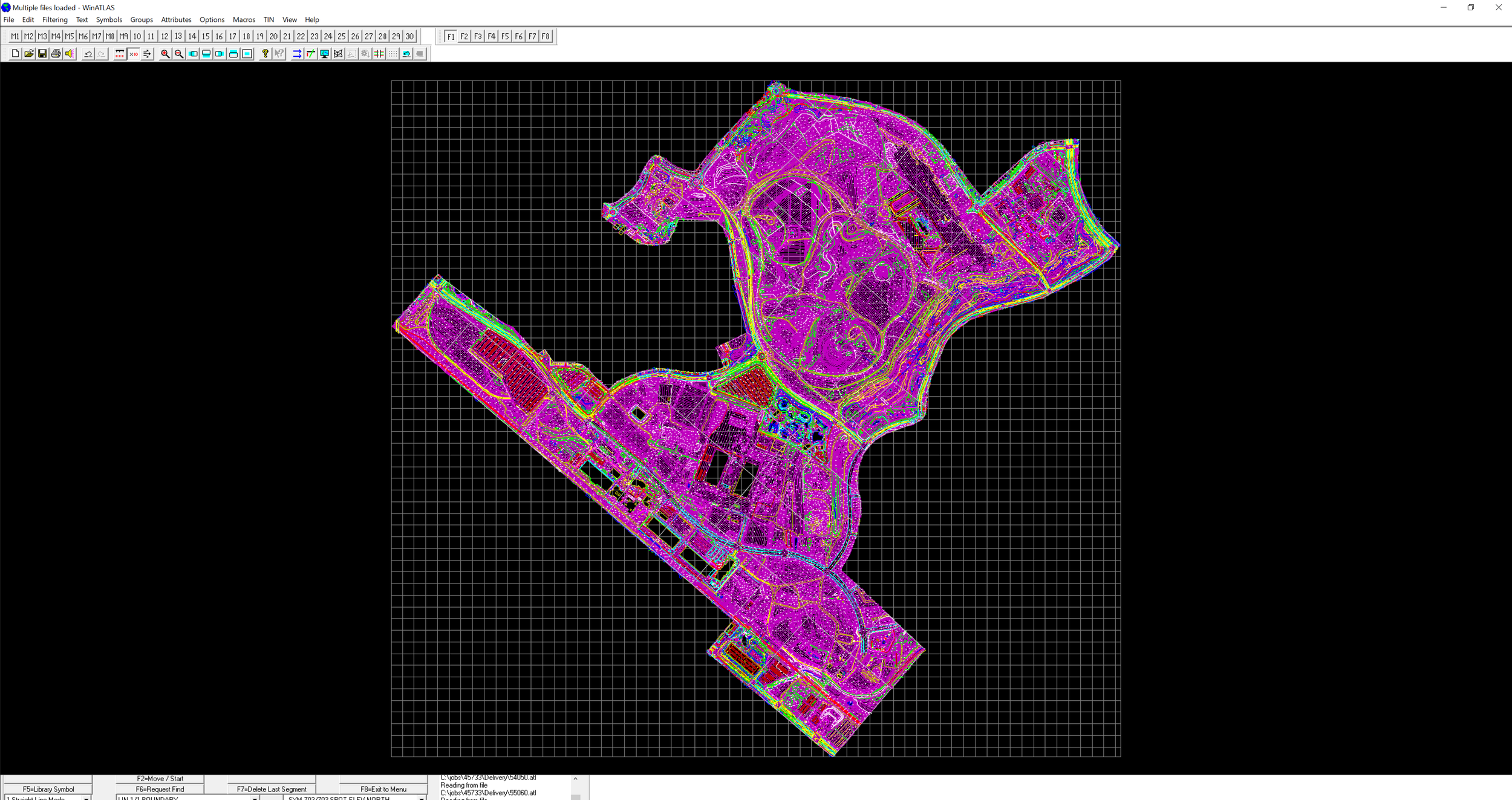Image resolution: width=1512 pixels, height=800 pixels.
Task: Print the map using the printer icon
Action: point(56,54)
